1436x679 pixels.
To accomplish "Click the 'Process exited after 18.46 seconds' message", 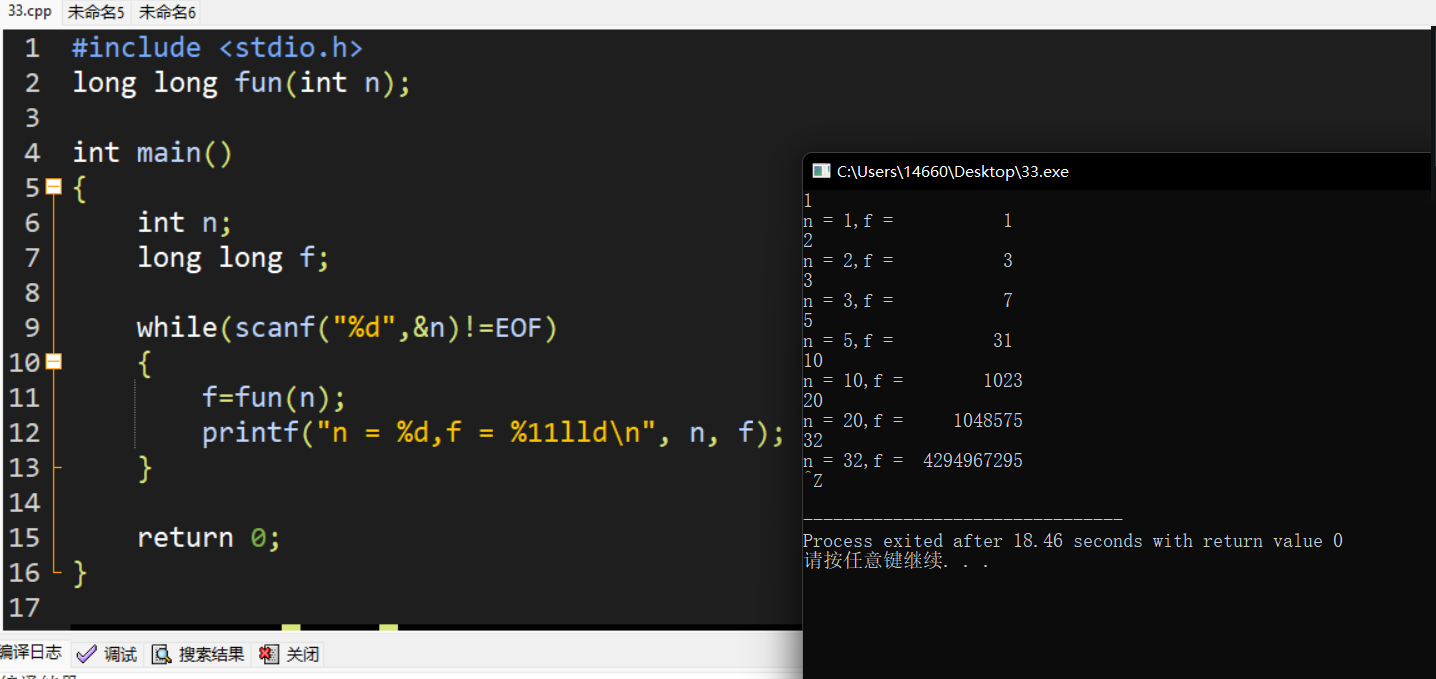I will click(x=1073, y=541).
